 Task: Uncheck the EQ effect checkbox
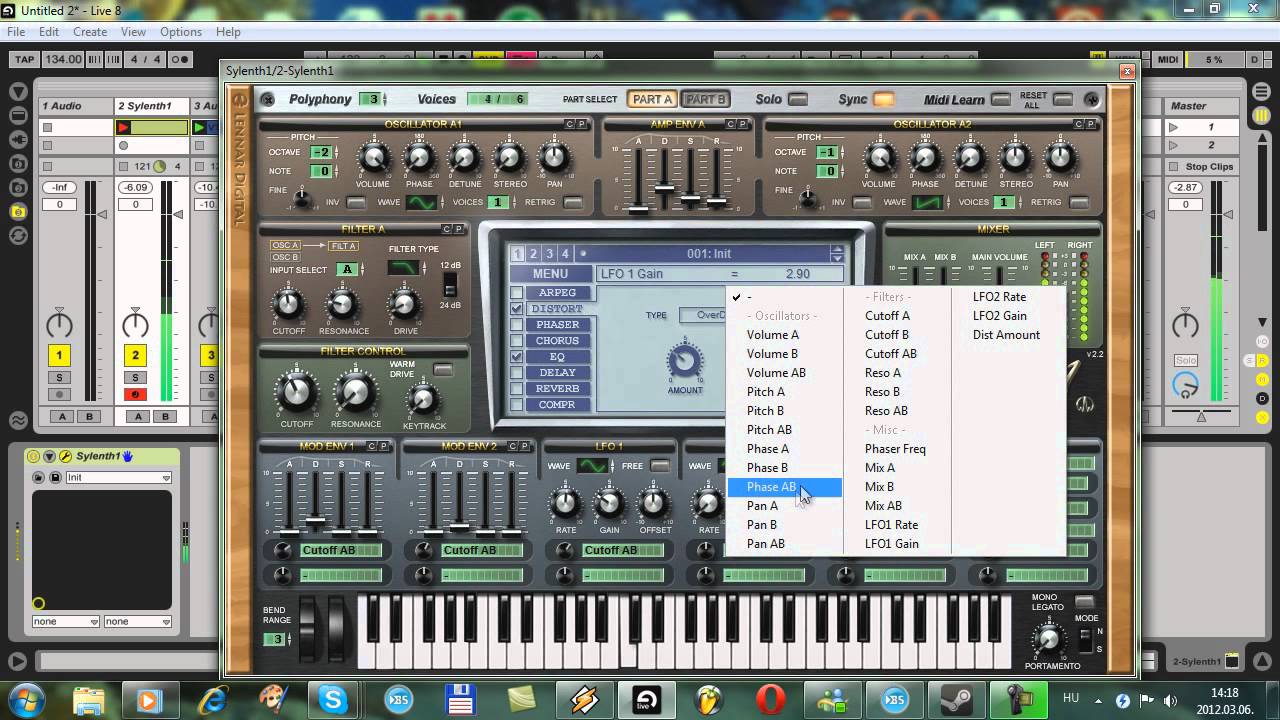click(516, 357)
